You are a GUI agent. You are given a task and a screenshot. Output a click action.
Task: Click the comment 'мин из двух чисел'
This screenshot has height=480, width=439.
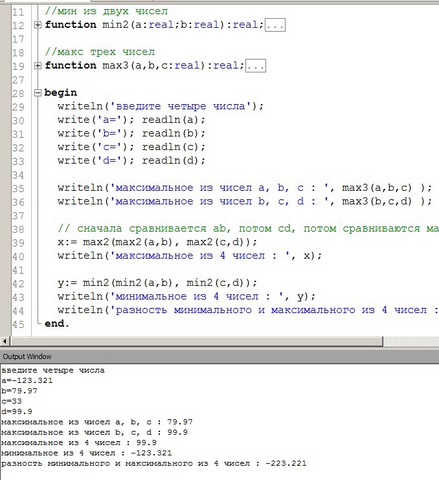[x=106, y=11]
